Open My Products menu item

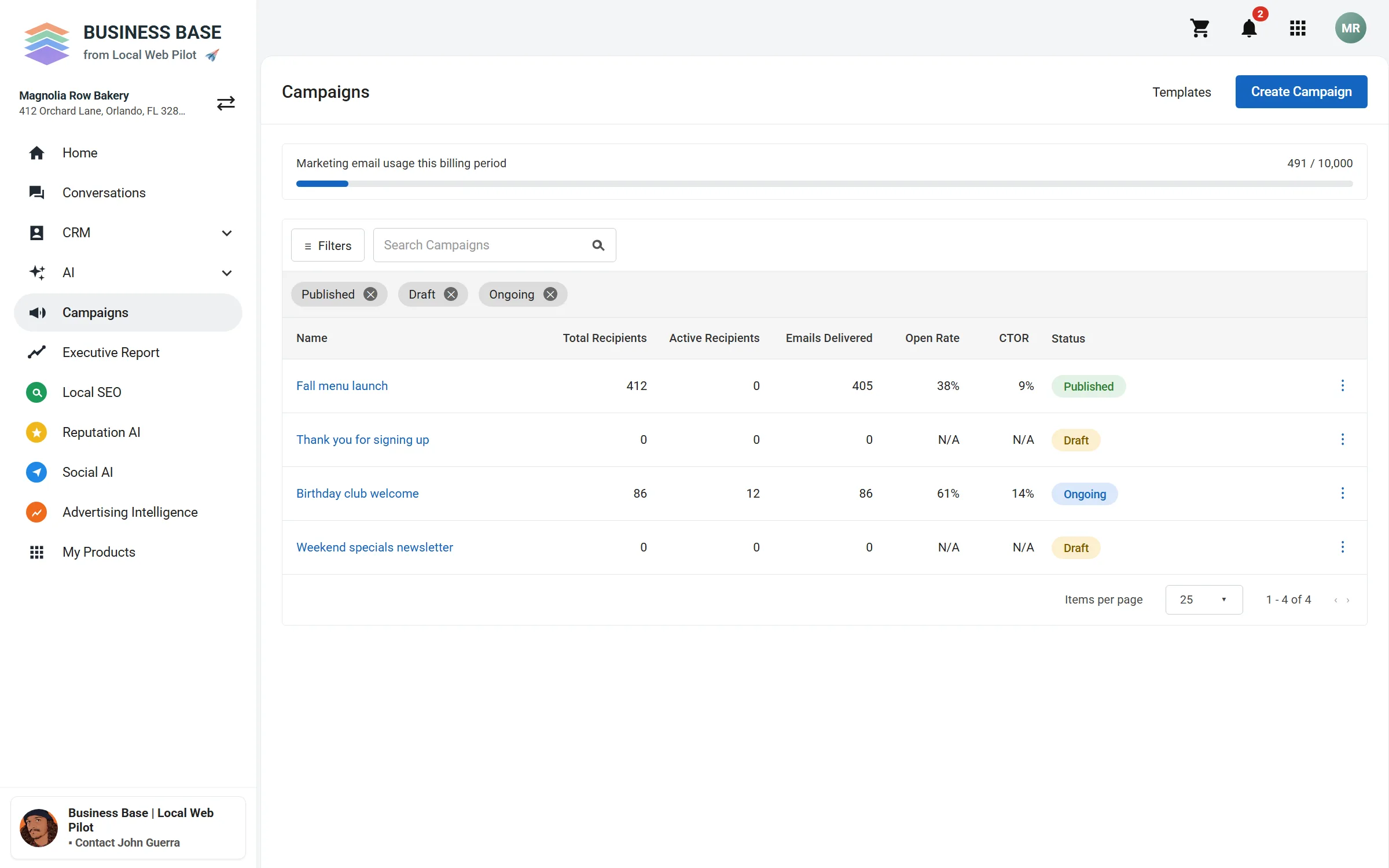point(128,552)
